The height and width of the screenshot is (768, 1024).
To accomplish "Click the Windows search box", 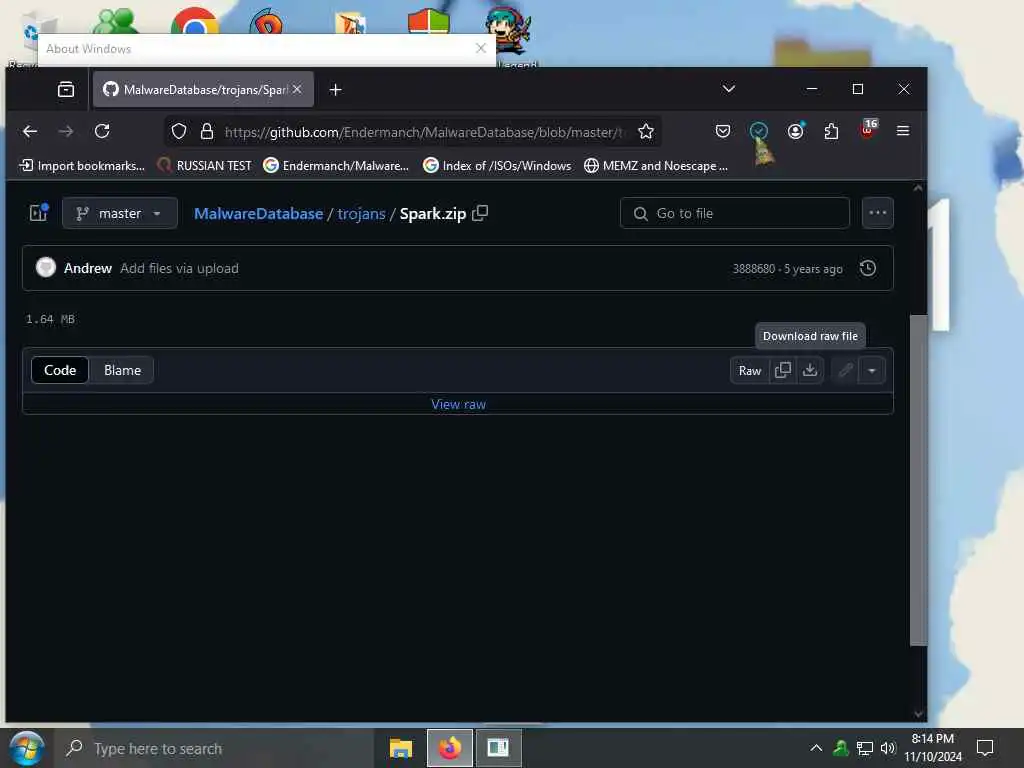I will pyautogui.click(x=213, y=748).
